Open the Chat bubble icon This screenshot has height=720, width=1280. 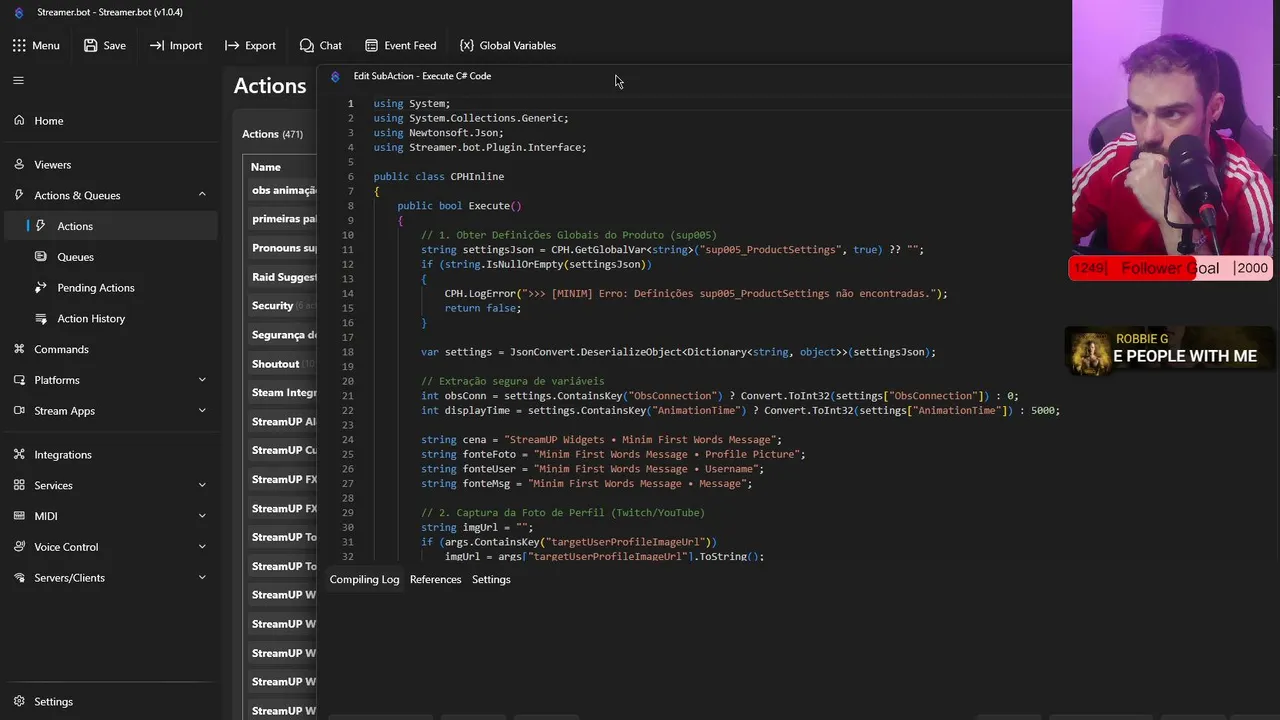pyautogui.click(x=307, y=45)
